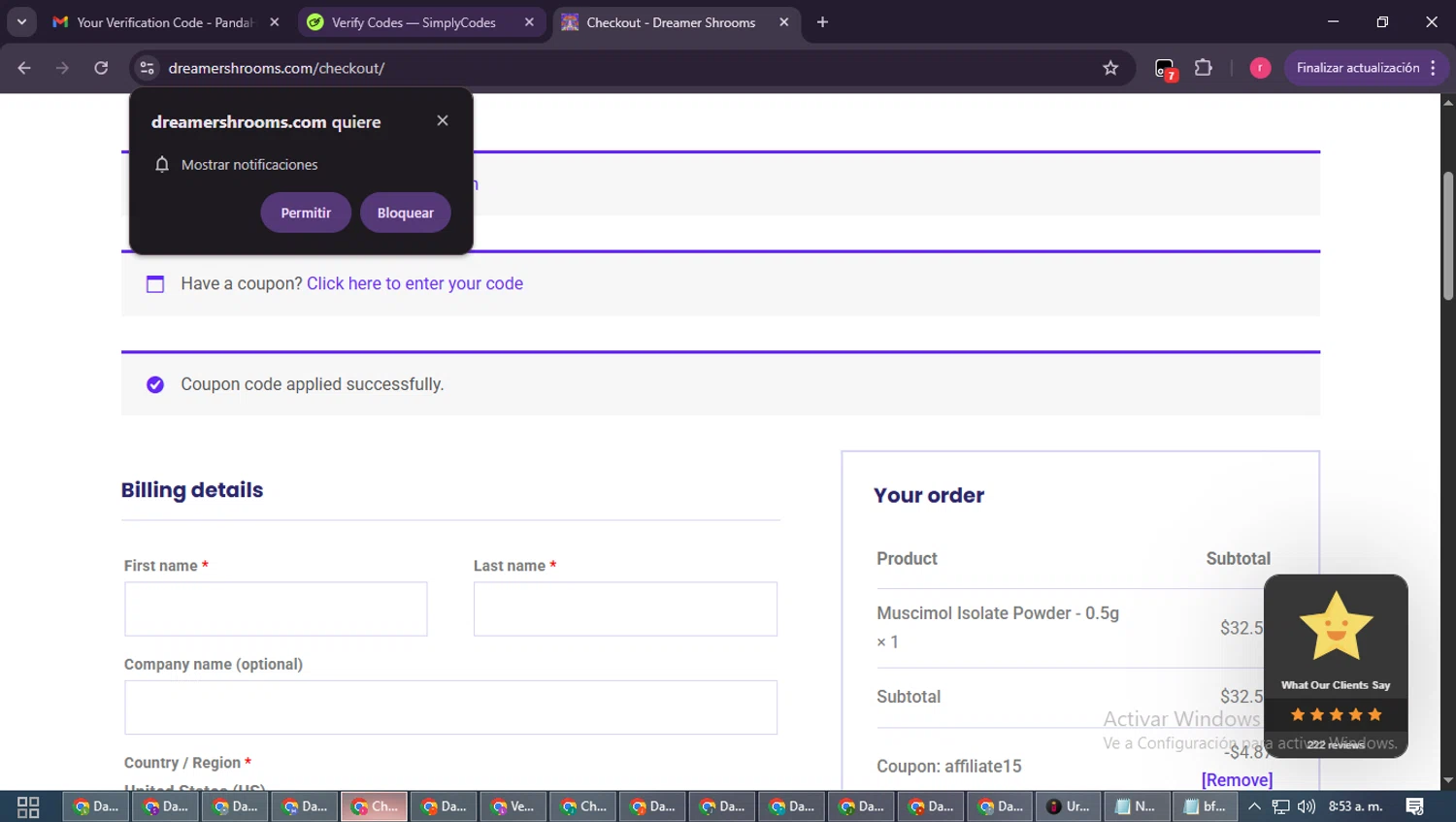Go back to the previous page

click(x=24, y=68)
